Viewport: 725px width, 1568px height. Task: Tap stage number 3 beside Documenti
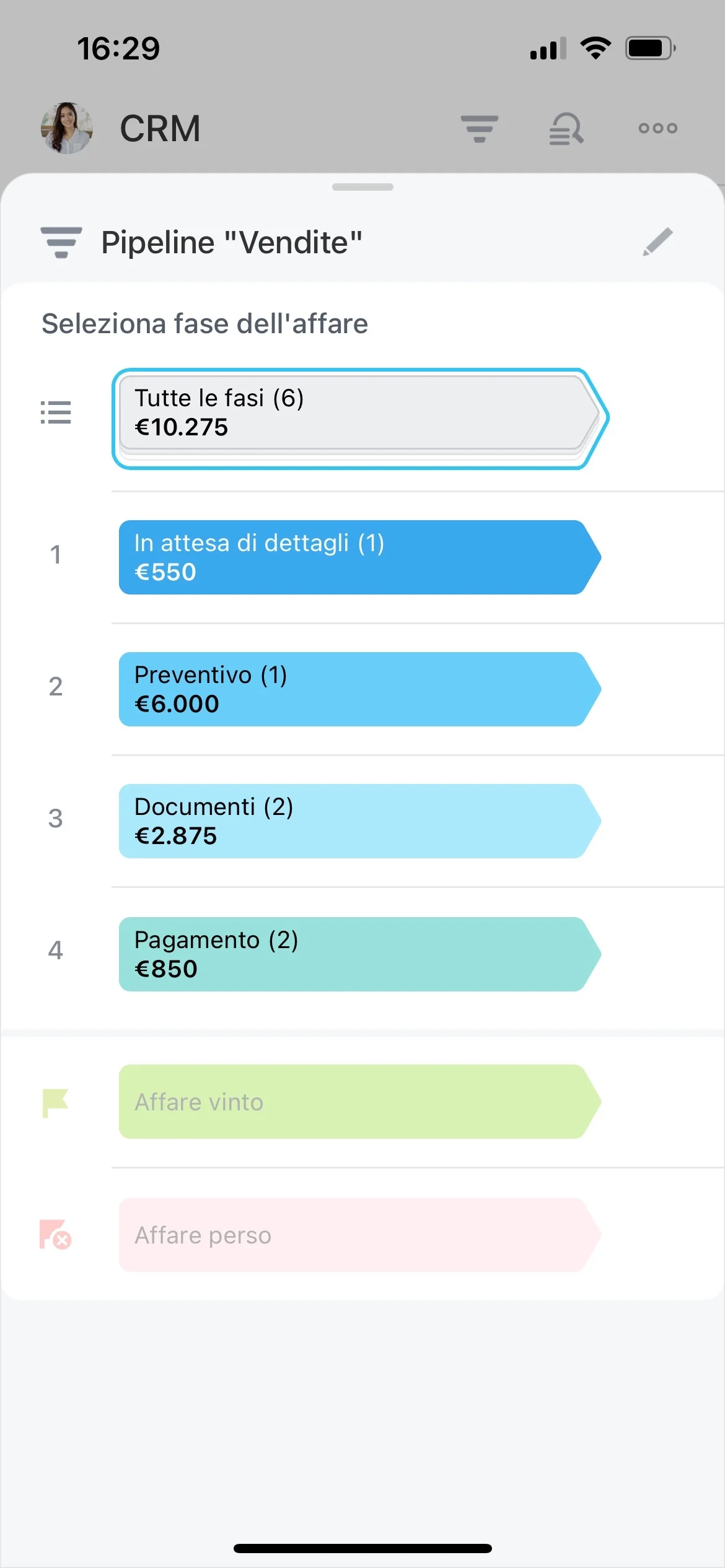pos(56,819)
